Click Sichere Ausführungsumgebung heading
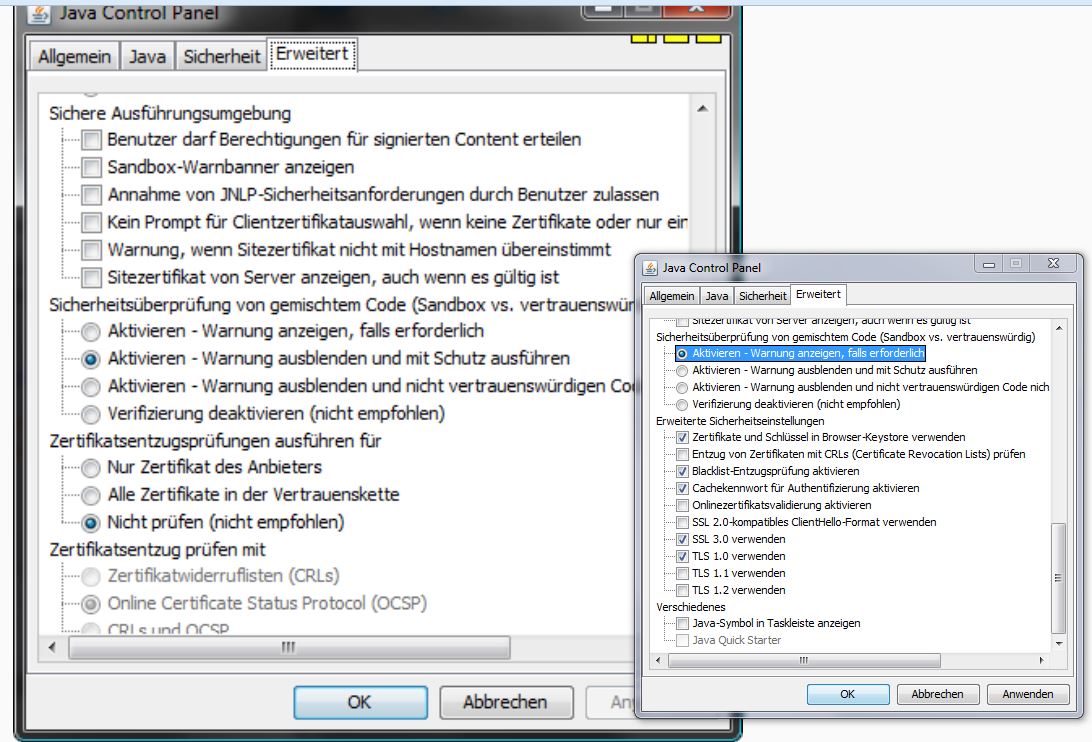1092x742 pixels. [170, 114]
